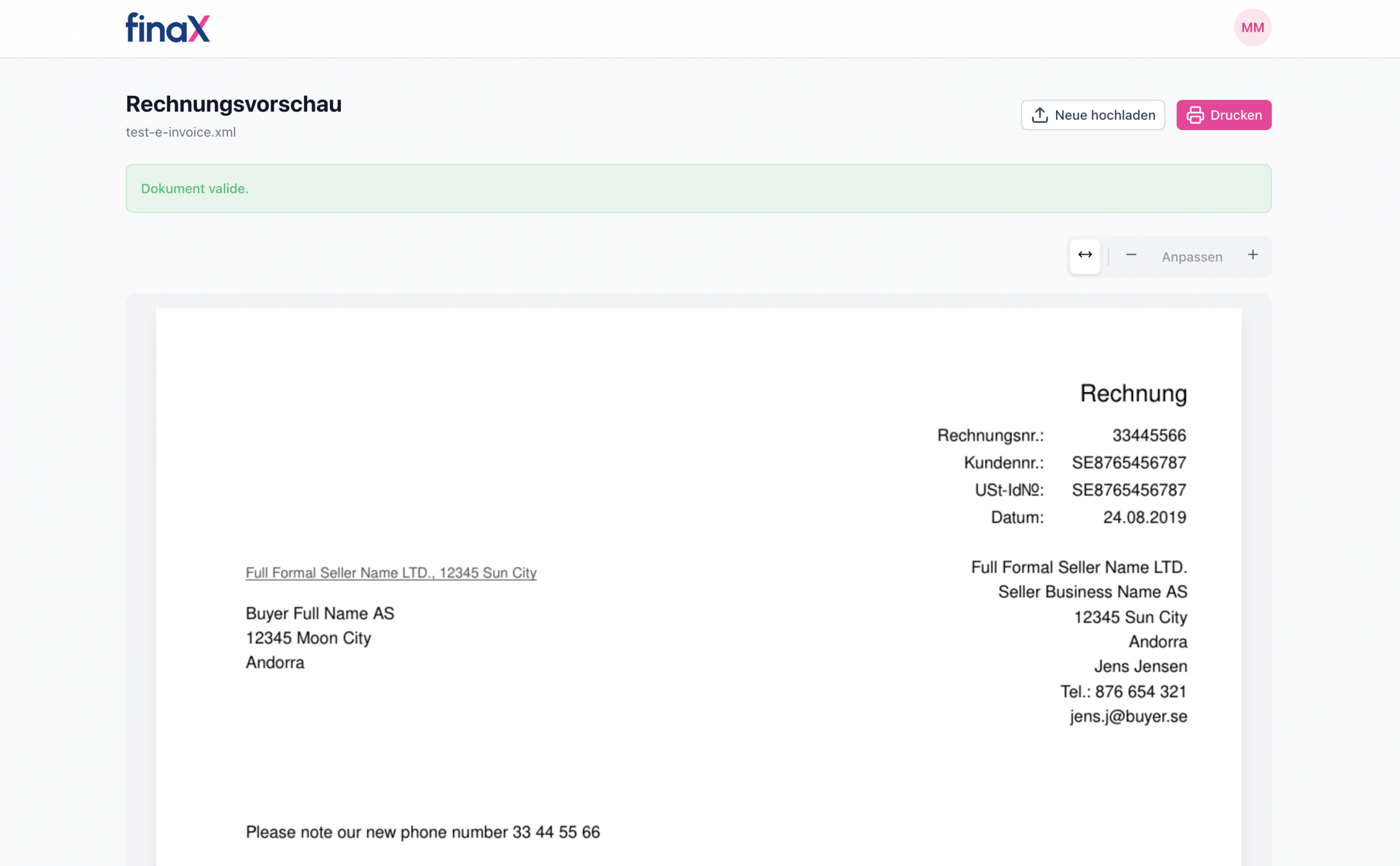Click the test-e-invoice.xml file name
Image resolution: width=1400 pixels, height=866 pixels.
tap(181, 132)
